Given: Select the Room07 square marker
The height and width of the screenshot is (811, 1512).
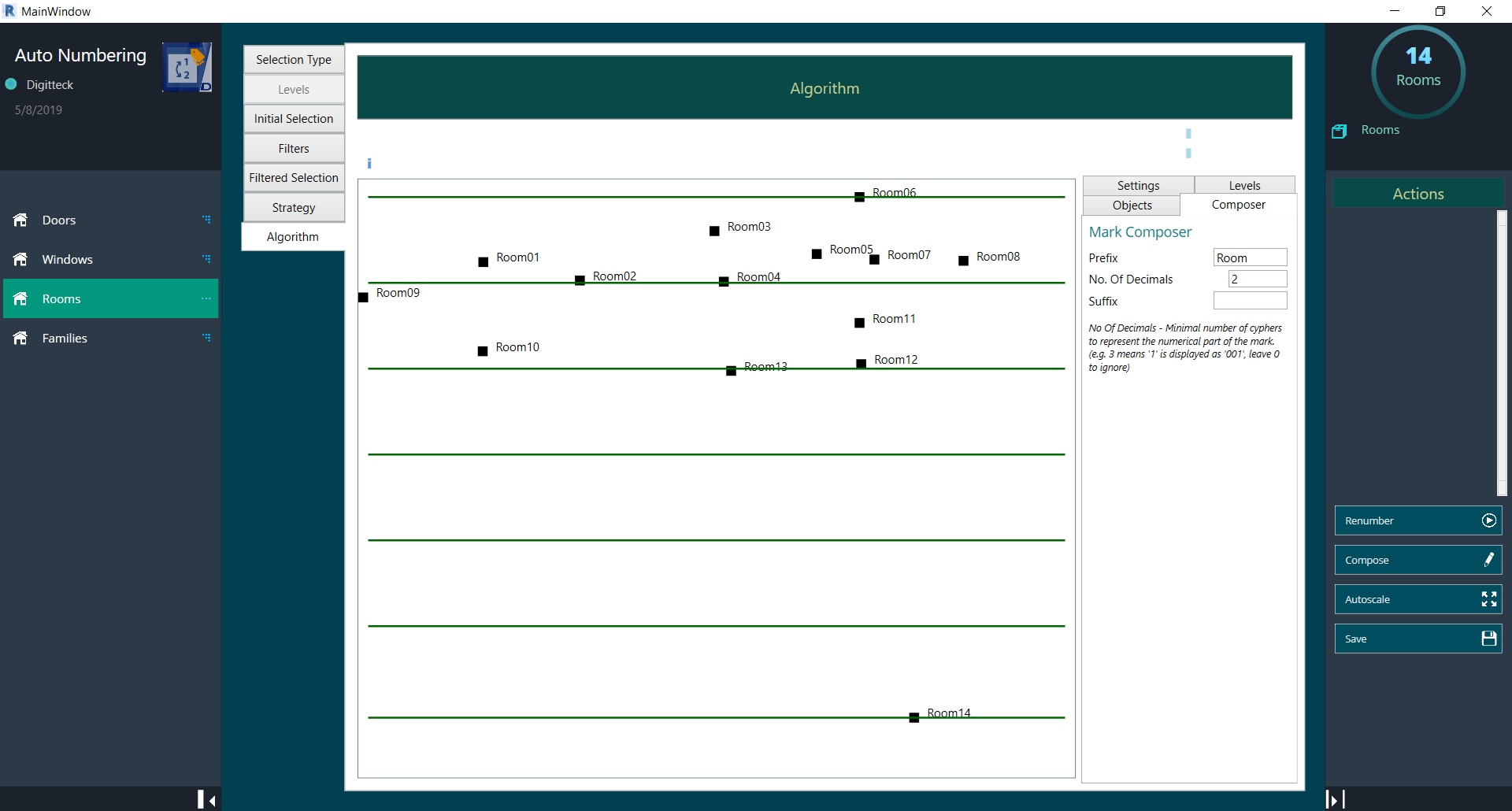Looking at the screenshot, I should coord(874,260).
